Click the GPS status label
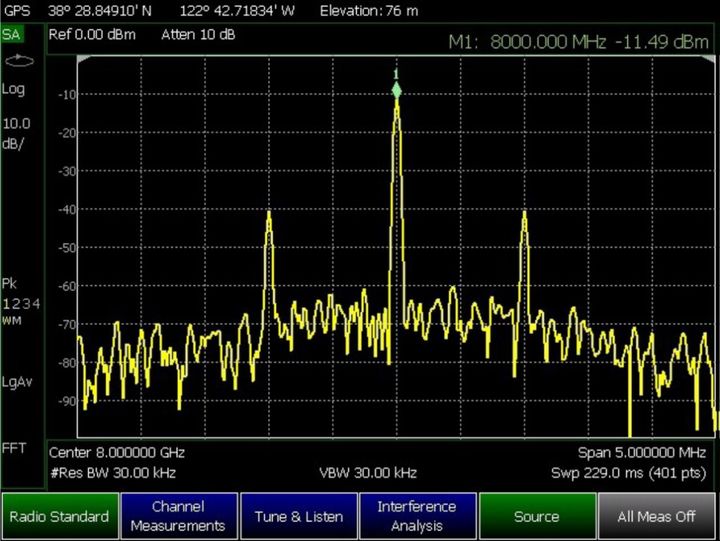The width and height of the screenshot is (720, 541). [x=16, y=10]
